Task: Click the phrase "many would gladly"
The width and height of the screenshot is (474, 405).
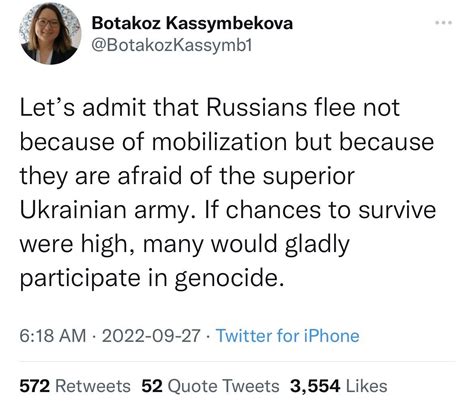Action: tap(246, 244)
